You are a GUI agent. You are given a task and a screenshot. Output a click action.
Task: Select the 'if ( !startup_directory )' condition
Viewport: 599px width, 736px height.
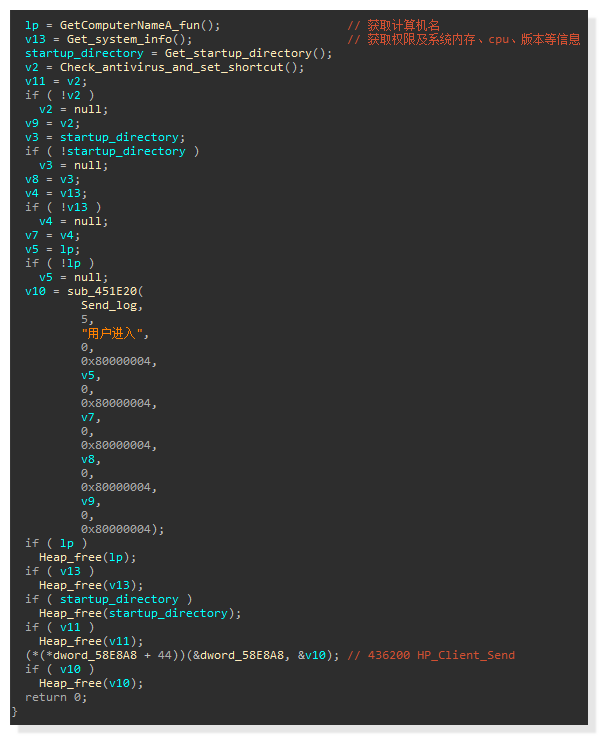pyautogui.click(x=112, y=151)
